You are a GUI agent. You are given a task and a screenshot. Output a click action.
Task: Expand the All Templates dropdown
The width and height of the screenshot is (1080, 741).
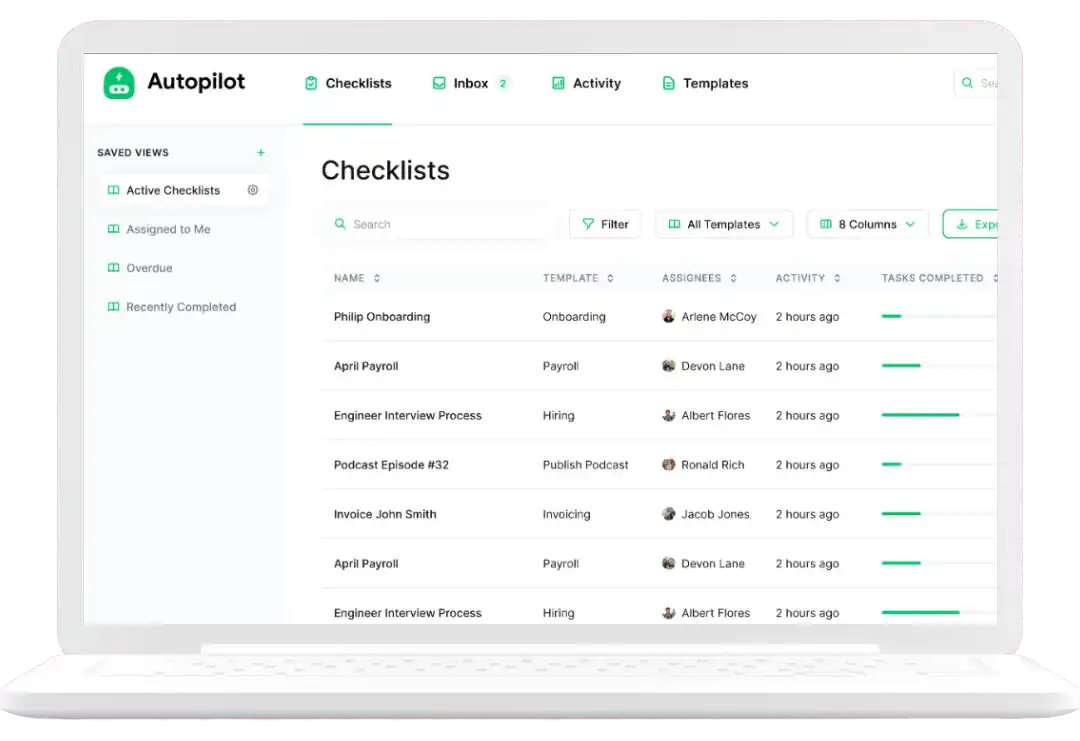(724, 224)
